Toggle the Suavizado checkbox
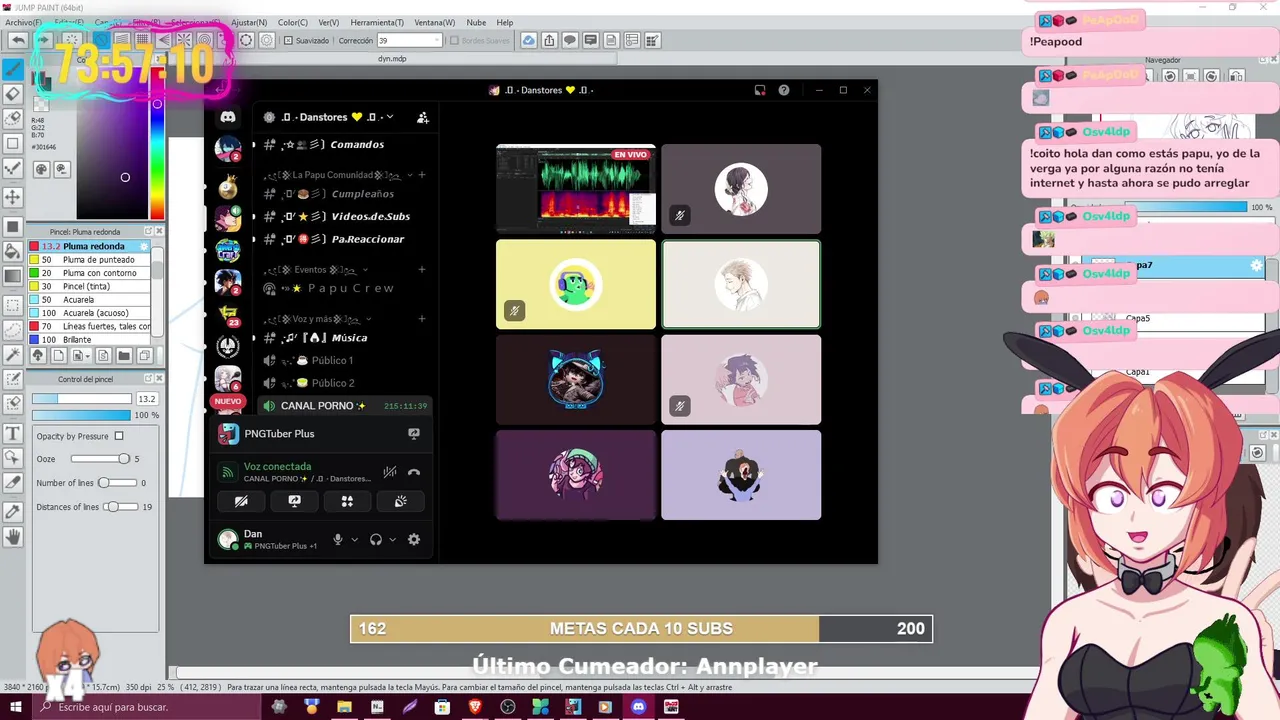 pos(288,41)
